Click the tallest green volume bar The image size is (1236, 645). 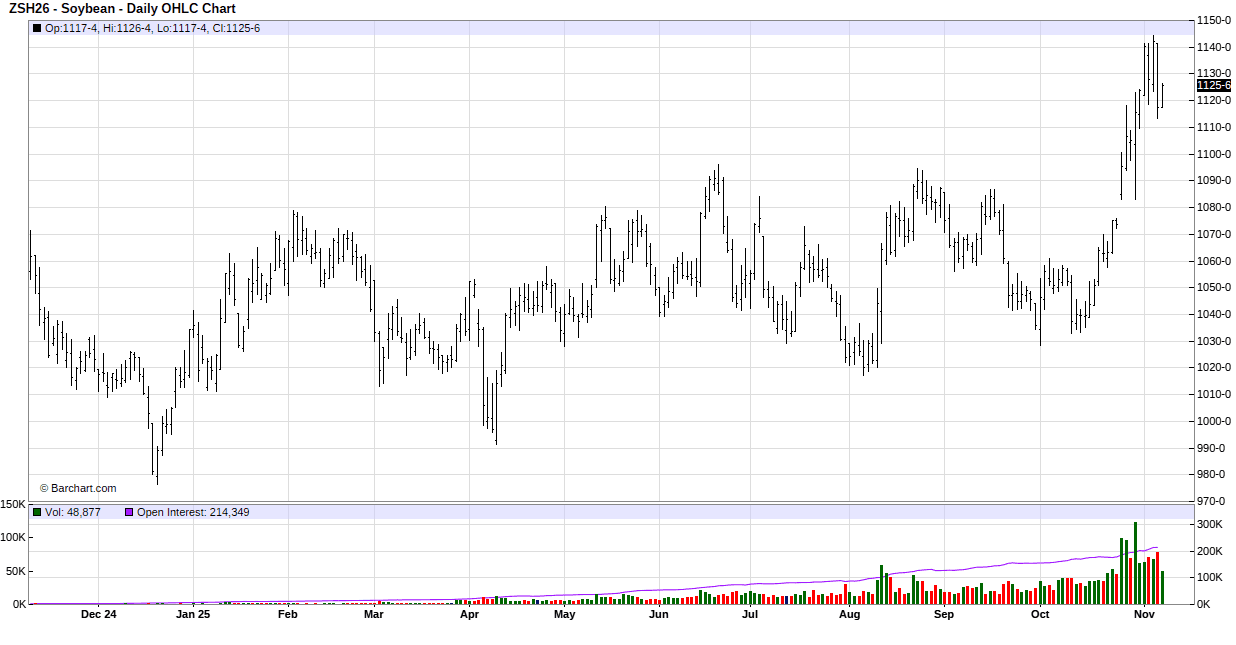1135,563
